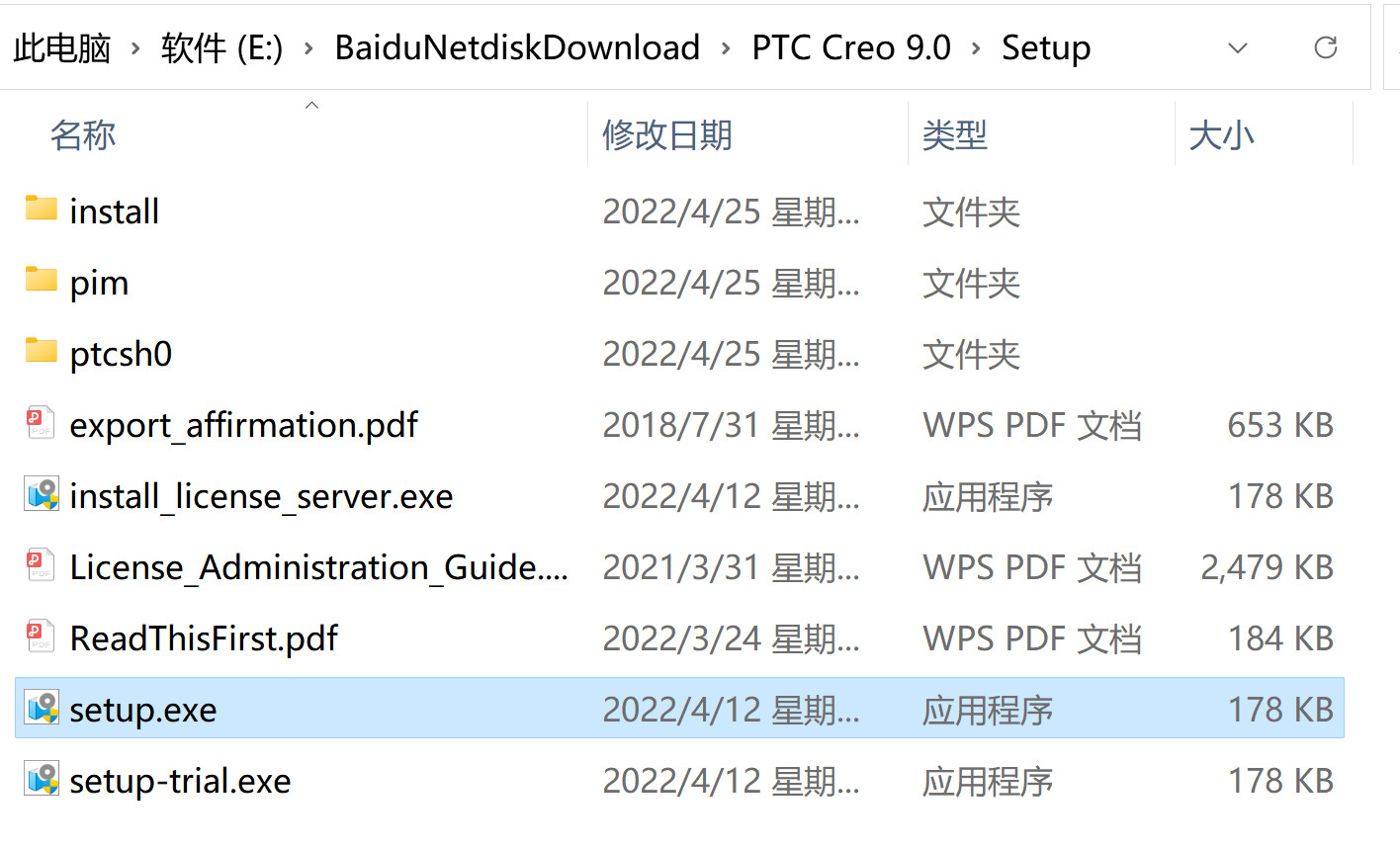
Task: Click the ReadThisFirst.pdf file icon
Action: [x=41, y=637]
